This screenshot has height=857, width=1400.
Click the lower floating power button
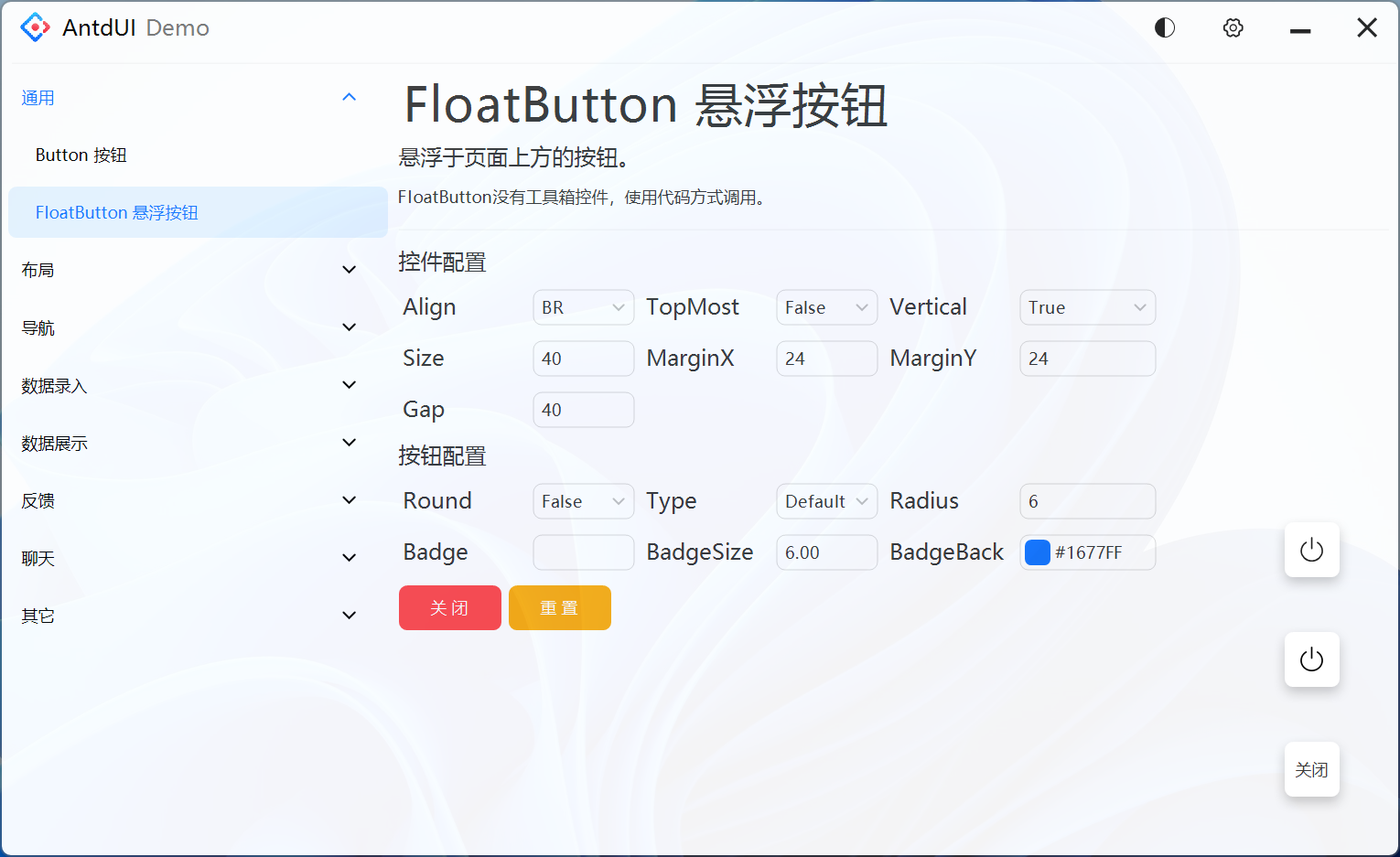(x=1311, y=659)
